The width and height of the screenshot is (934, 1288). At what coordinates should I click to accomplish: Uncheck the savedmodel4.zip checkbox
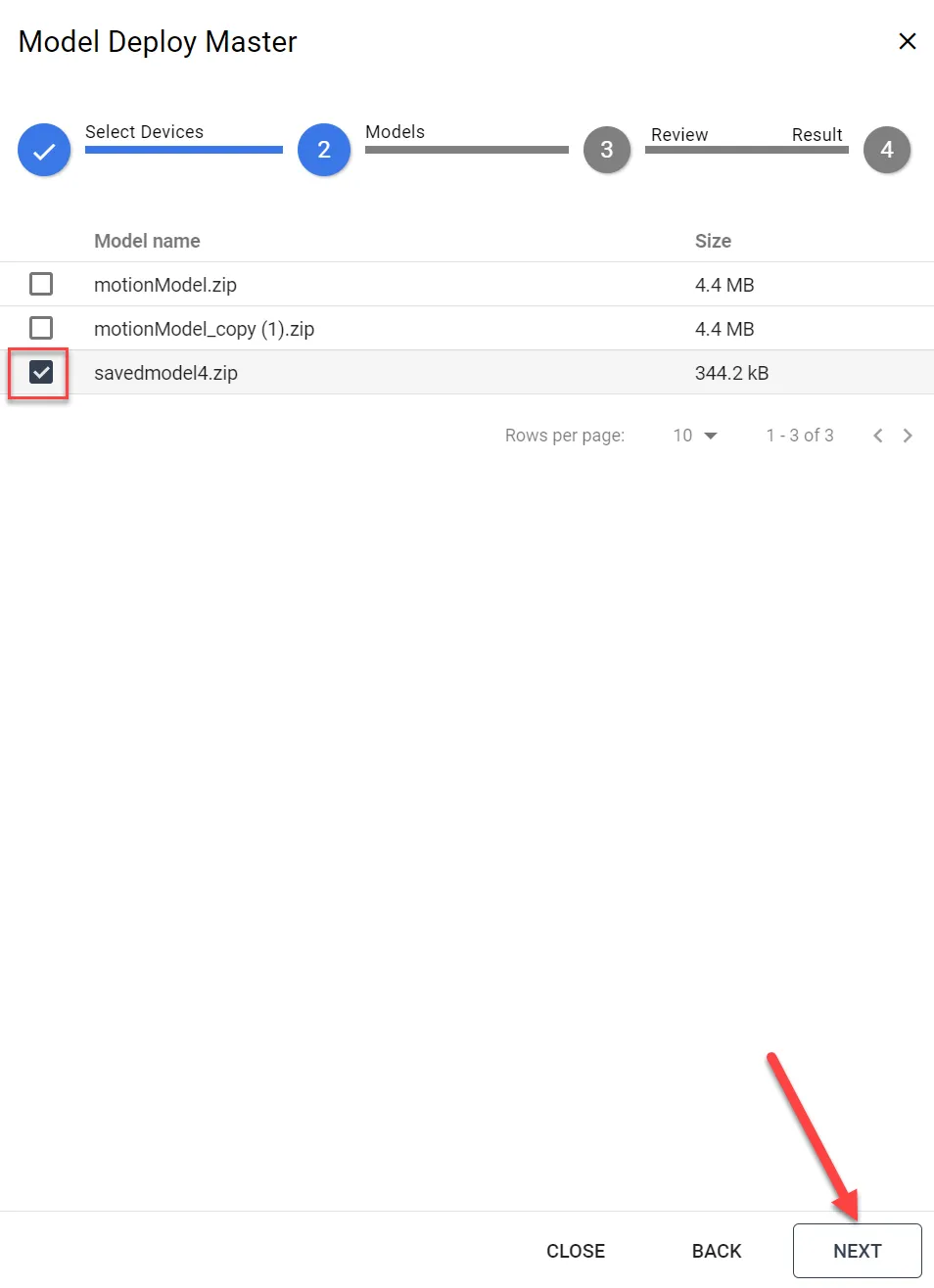pyautogui.click(x=41, y=372)
